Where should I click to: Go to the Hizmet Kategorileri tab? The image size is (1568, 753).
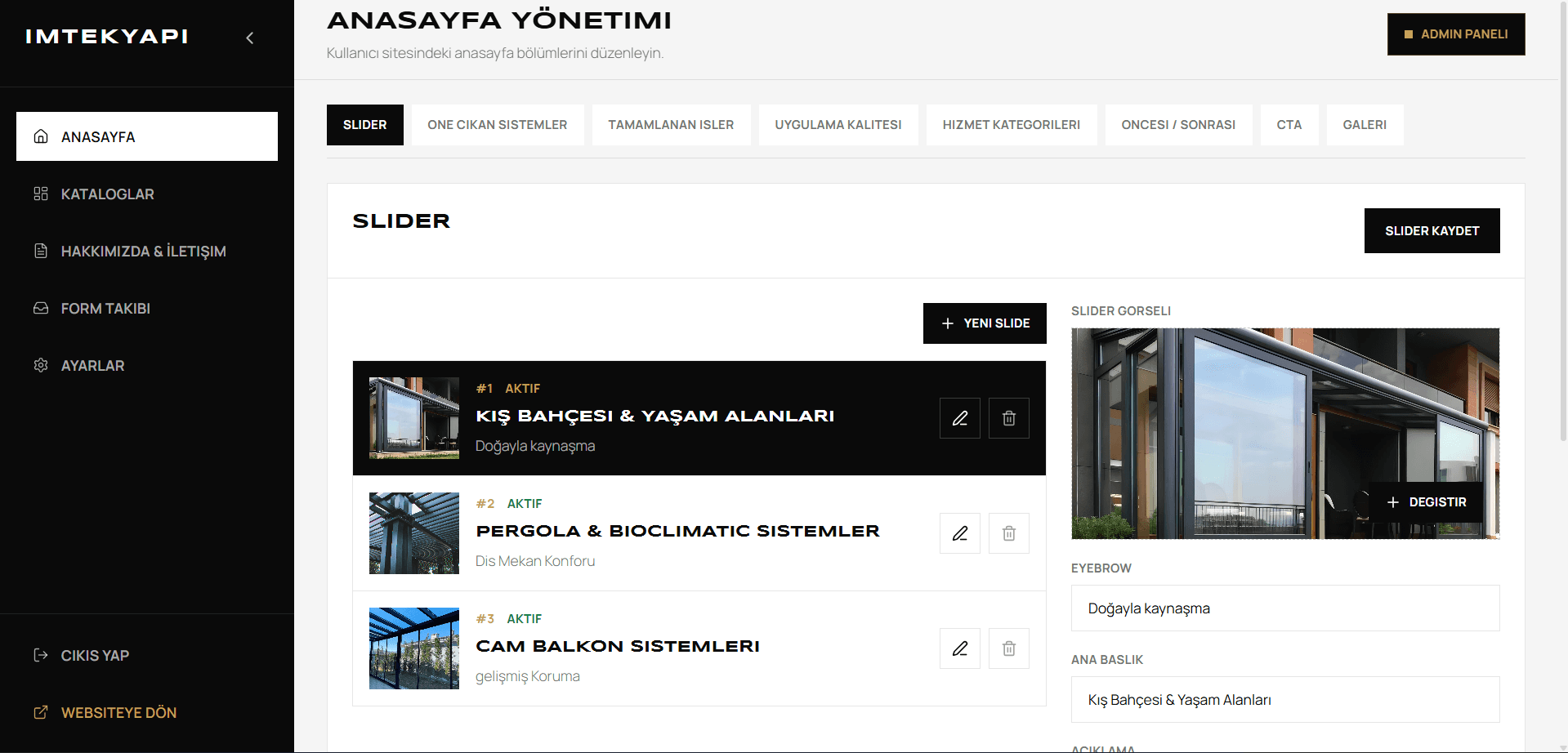click(x=1012, y=125)
